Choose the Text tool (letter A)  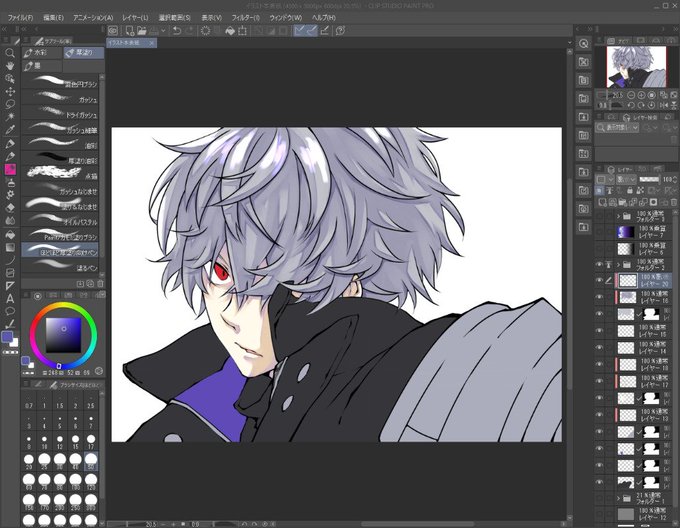10,298
